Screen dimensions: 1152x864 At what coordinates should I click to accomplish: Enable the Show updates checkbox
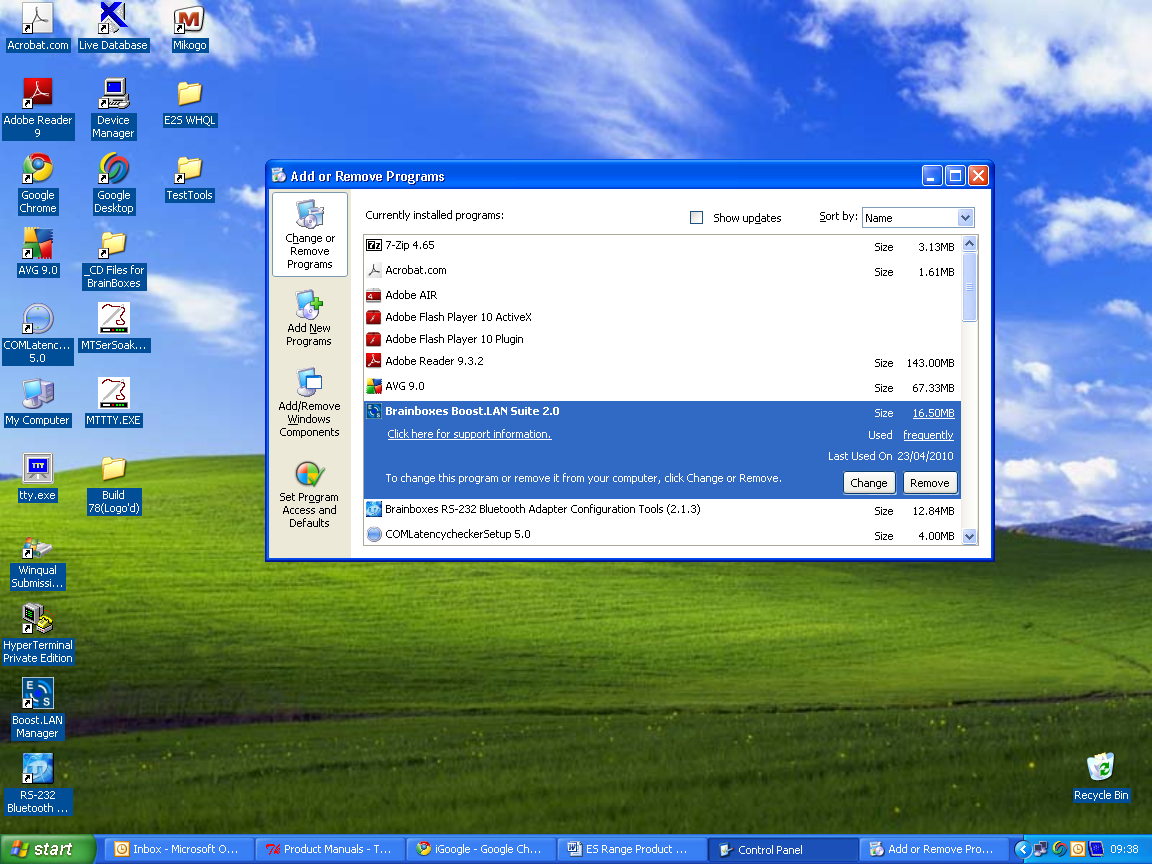(x=696, y=217)
